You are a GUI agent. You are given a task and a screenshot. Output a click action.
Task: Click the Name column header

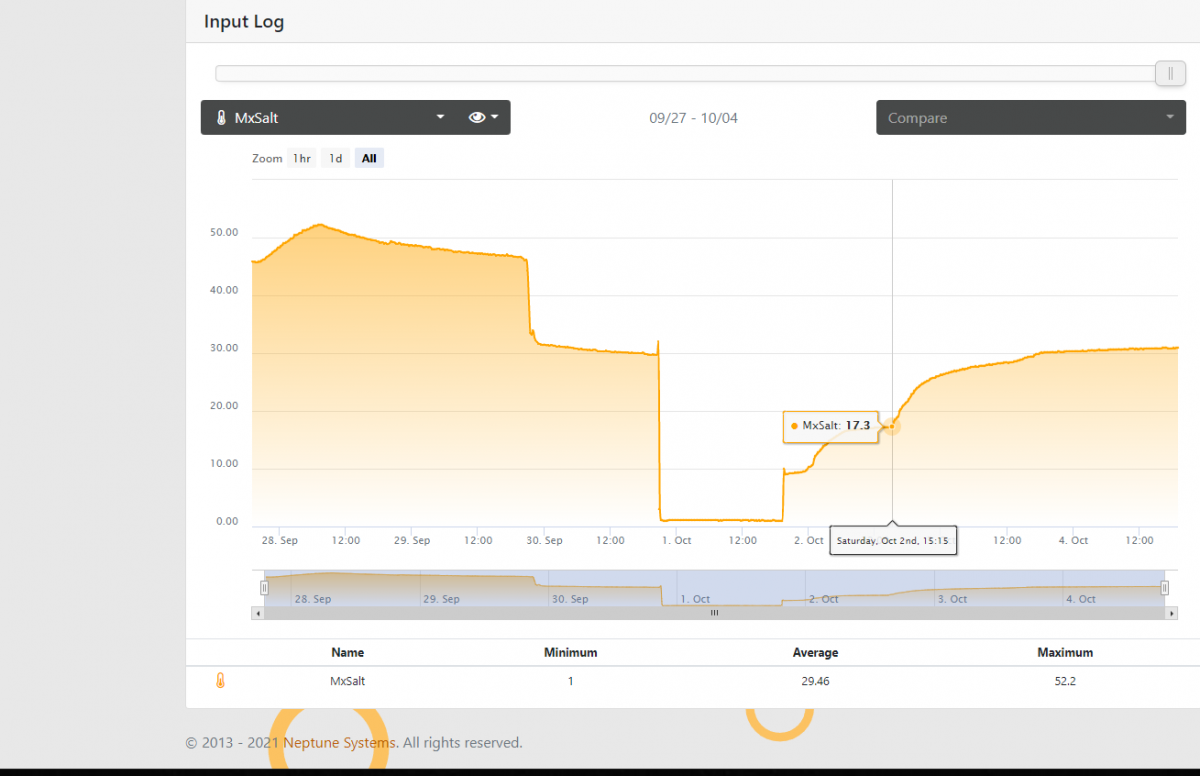point(347,652)
